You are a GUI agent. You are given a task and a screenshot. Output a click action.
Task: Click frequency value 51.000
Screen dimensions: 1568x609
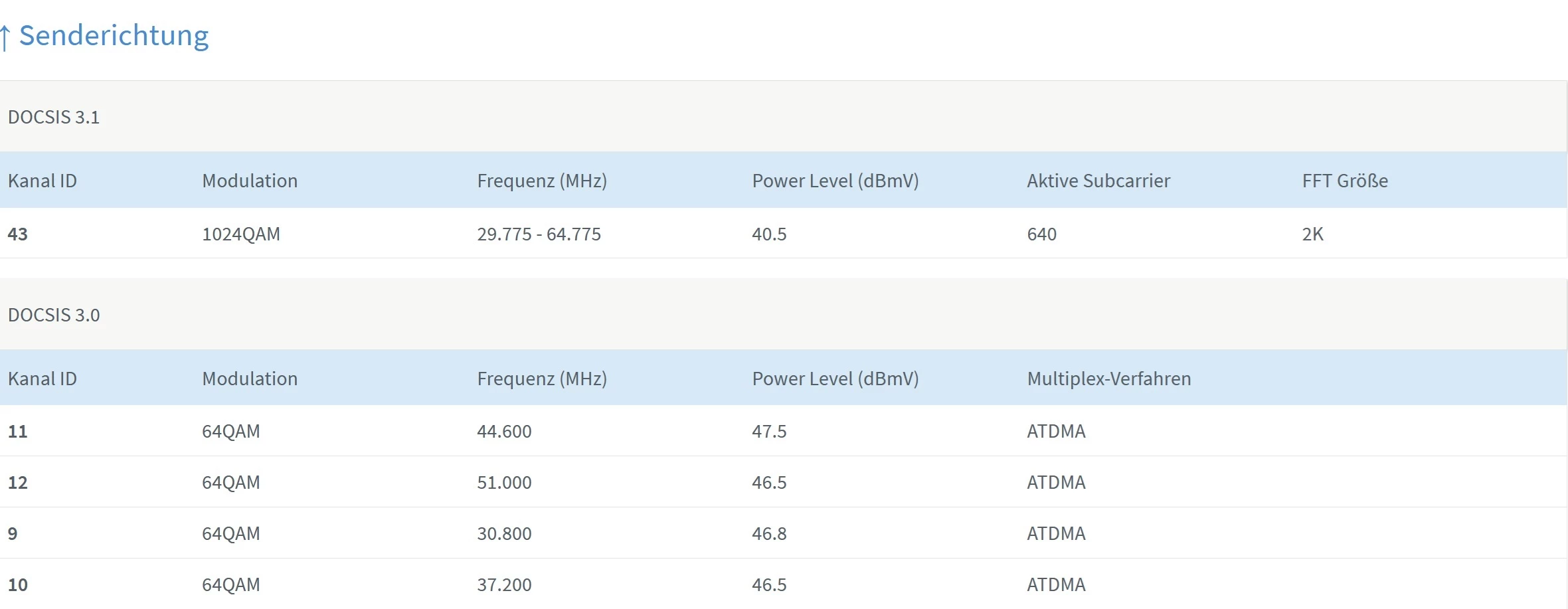coord(504,483)
